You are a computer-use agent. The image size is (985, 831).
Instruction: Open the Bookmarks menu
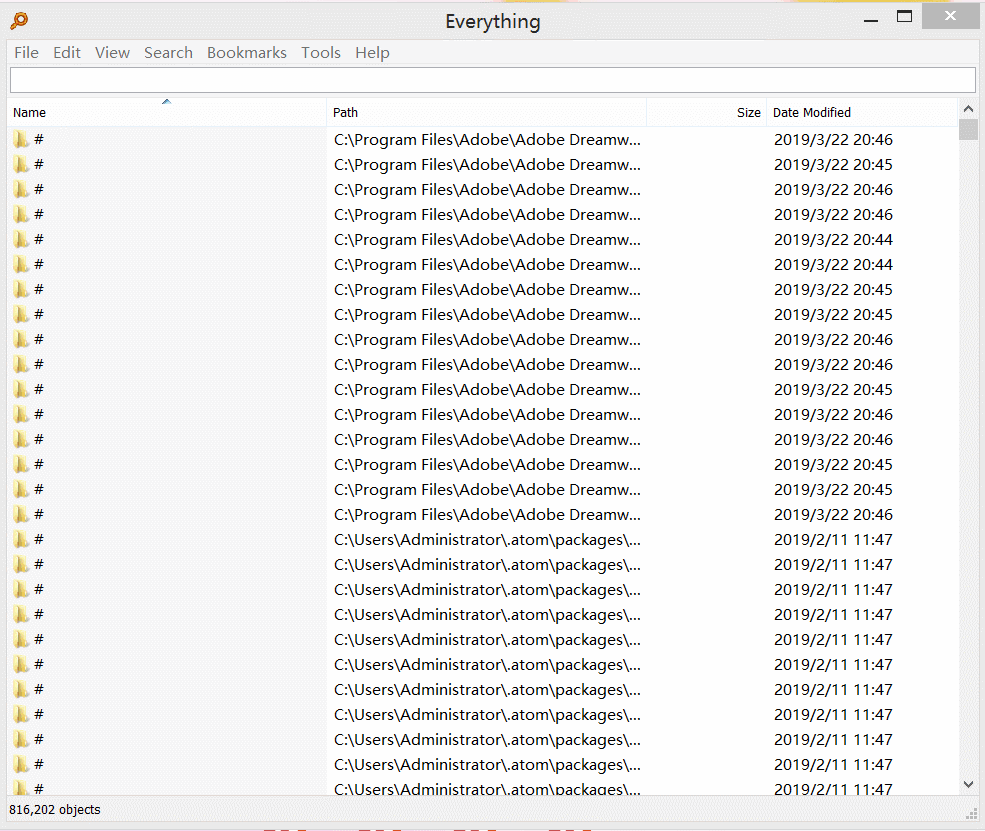tap(247, 53)
